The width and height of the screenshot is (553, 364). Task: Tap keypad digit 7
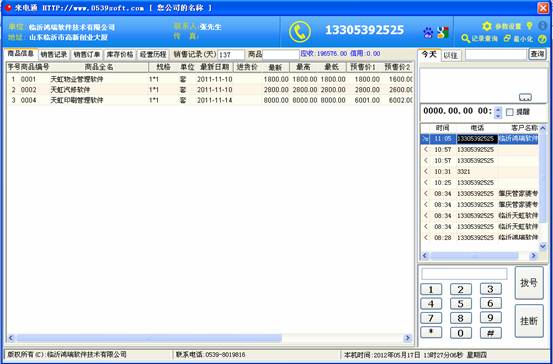click(431, 318)
